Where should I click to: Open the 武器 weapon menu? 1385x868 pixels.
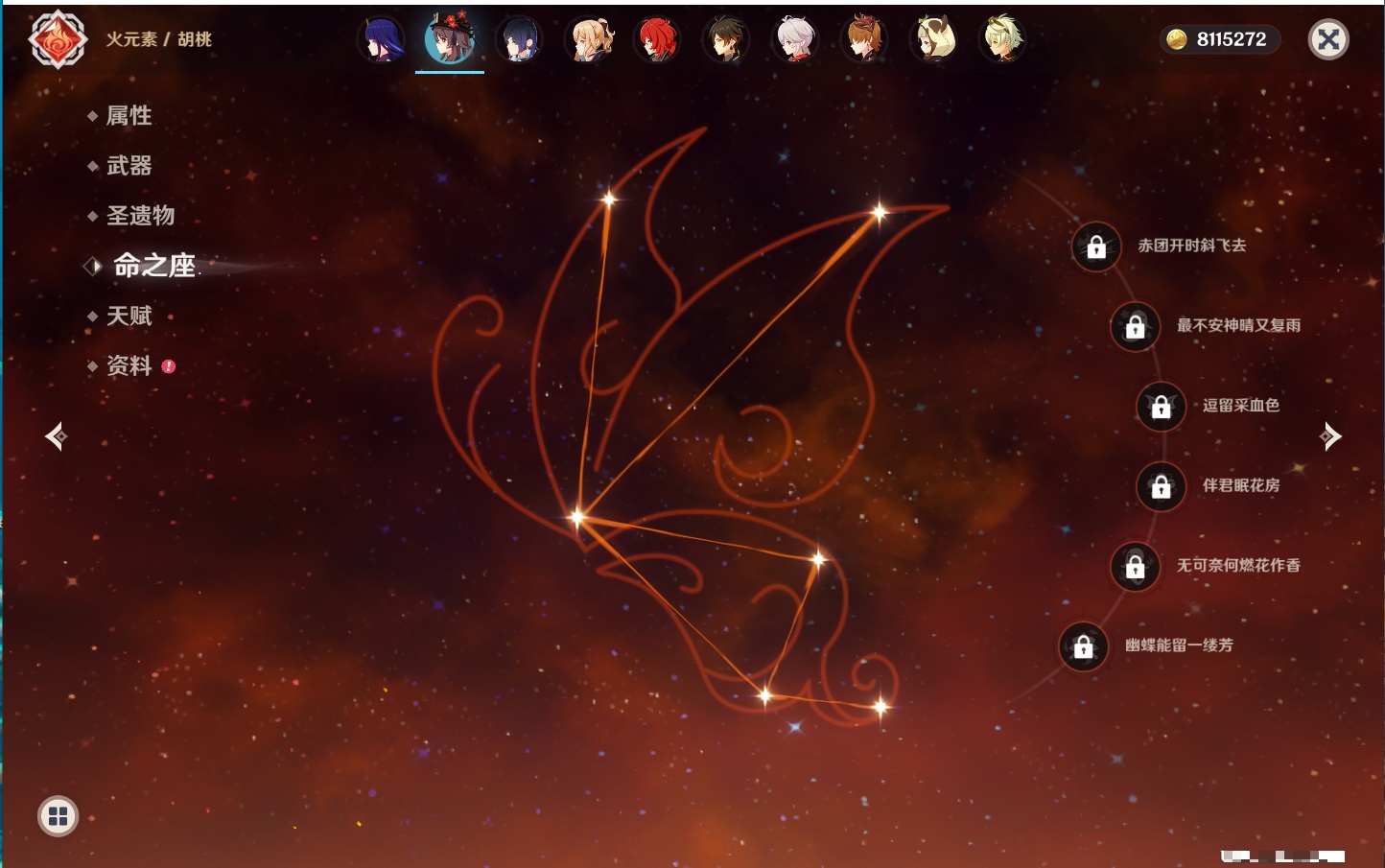129,166
